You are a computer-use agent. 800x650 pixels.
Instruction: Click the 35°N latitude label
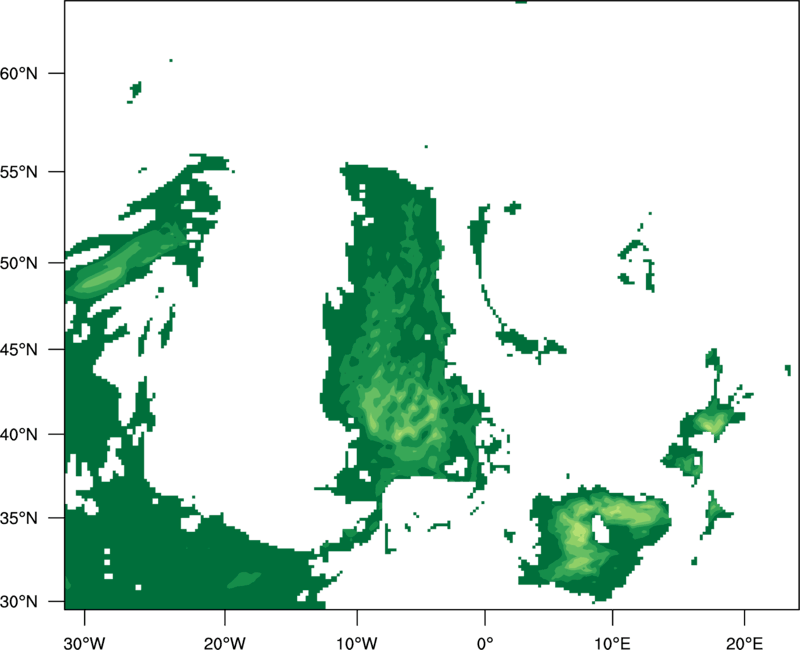click(x=19, y=518)
